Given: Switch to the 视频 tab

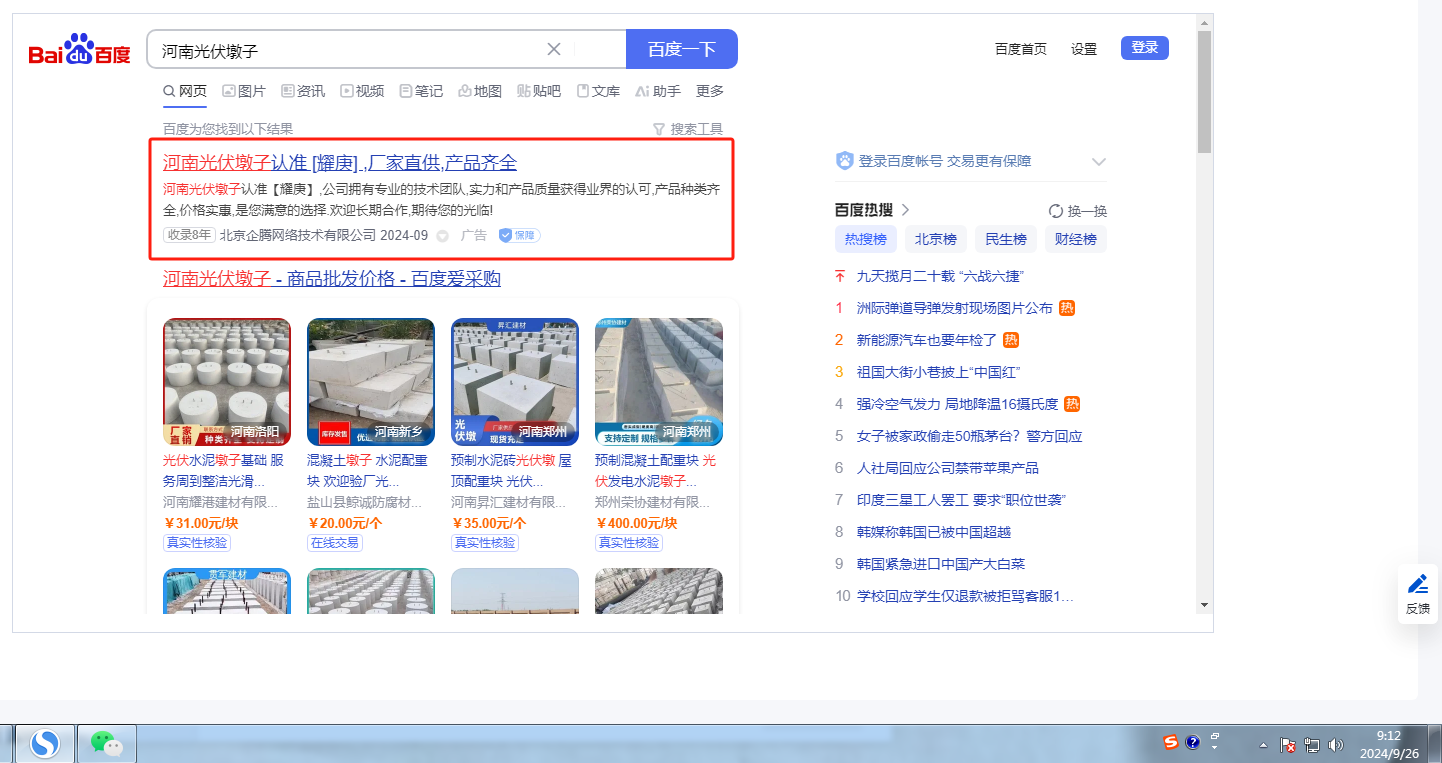Looking at the screenshot, I should (362, 91).
